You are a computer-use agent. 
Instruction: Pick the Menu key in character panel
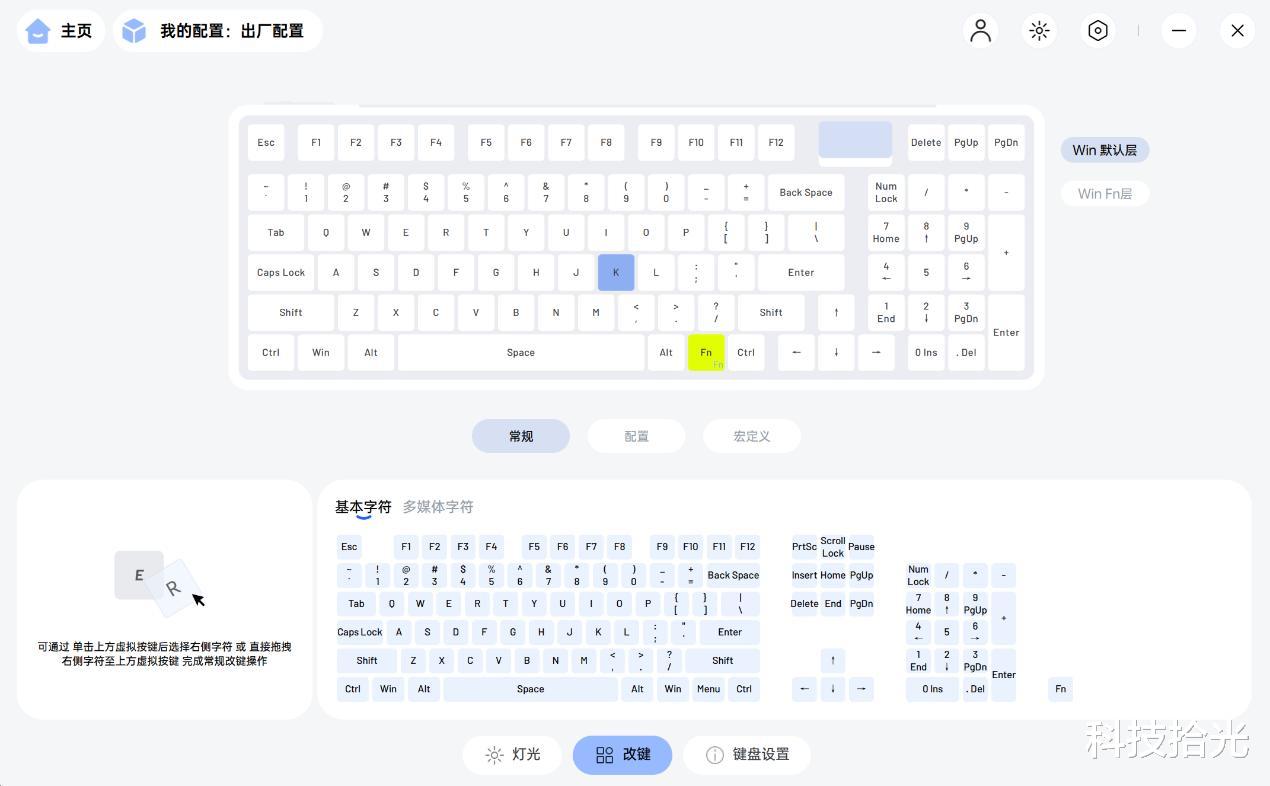[x=708, y=689]
